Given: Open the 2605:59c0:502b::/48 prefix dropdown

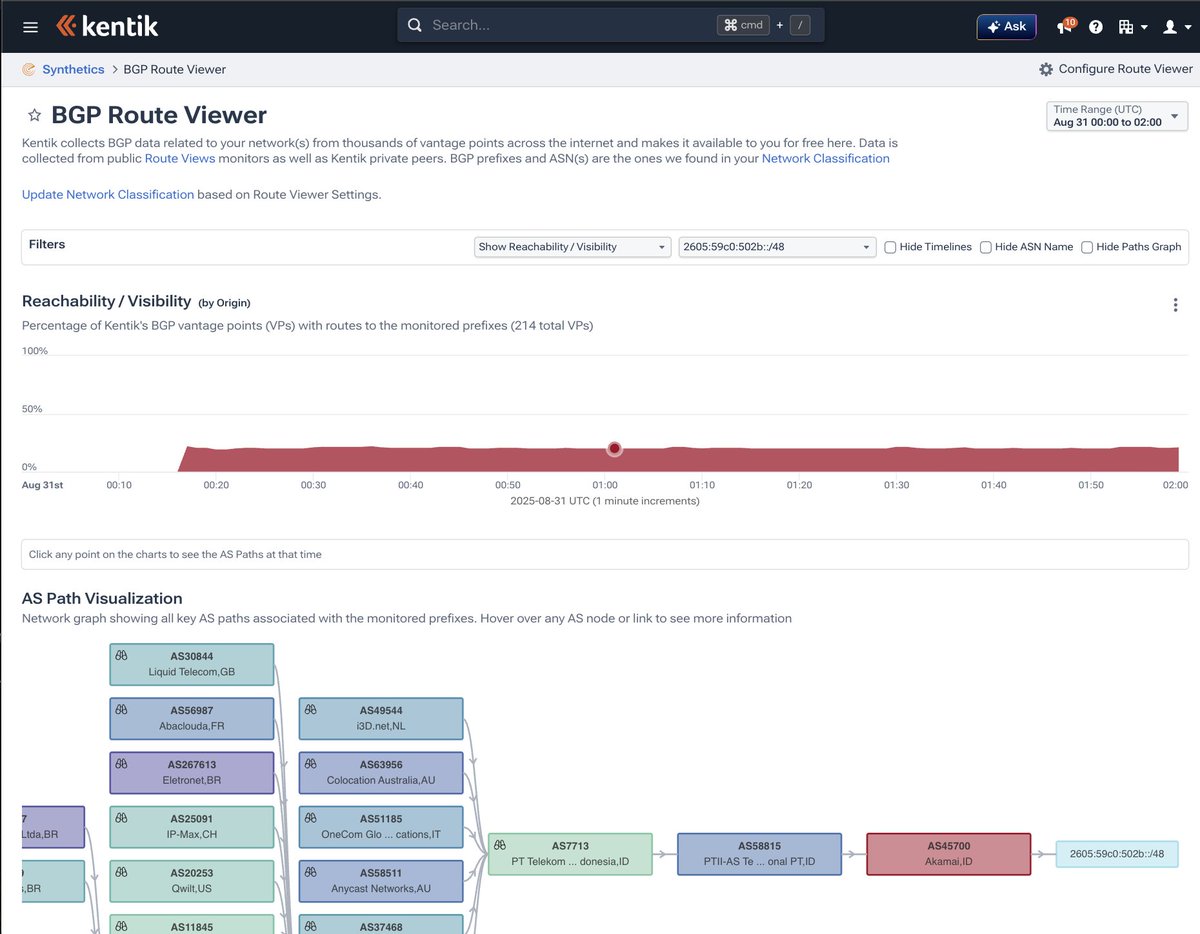Looking at the screenshot, I should [x=777, y=247].
